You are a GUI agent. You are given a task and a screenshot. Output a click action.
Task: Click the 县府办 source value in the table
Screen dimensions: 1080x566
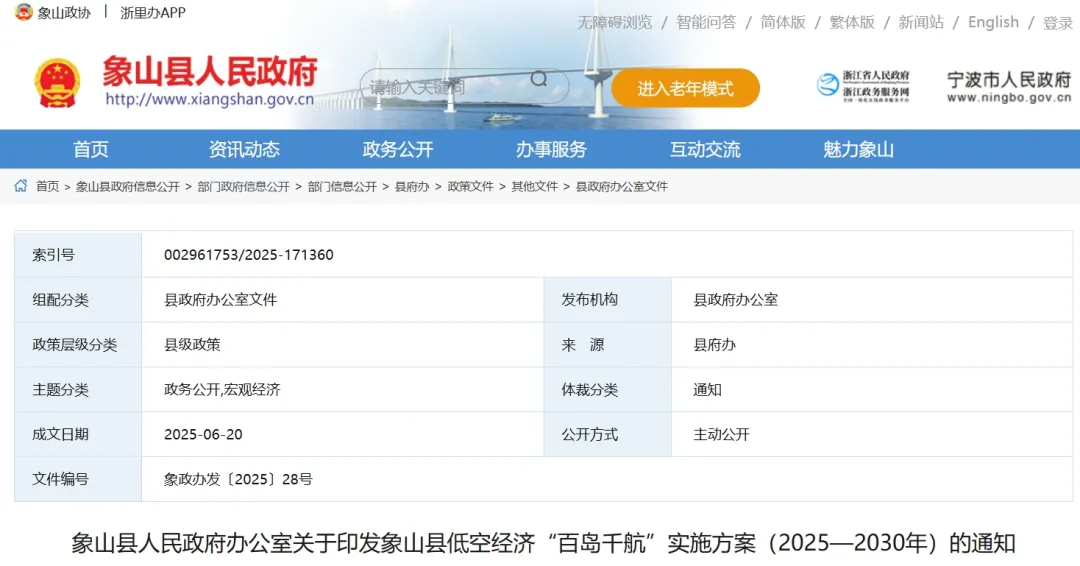(714, 344)
